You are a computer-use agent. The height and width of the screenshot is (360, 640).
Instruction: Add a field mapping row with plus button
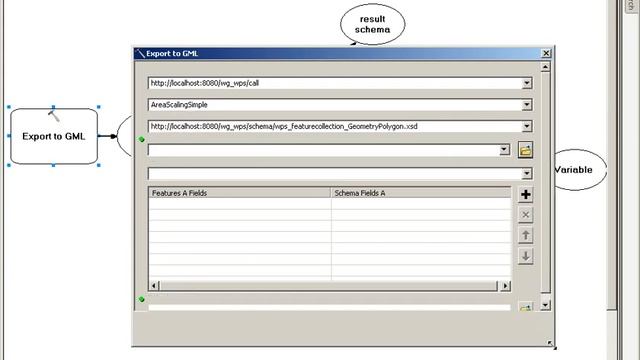tap(525, 194)
